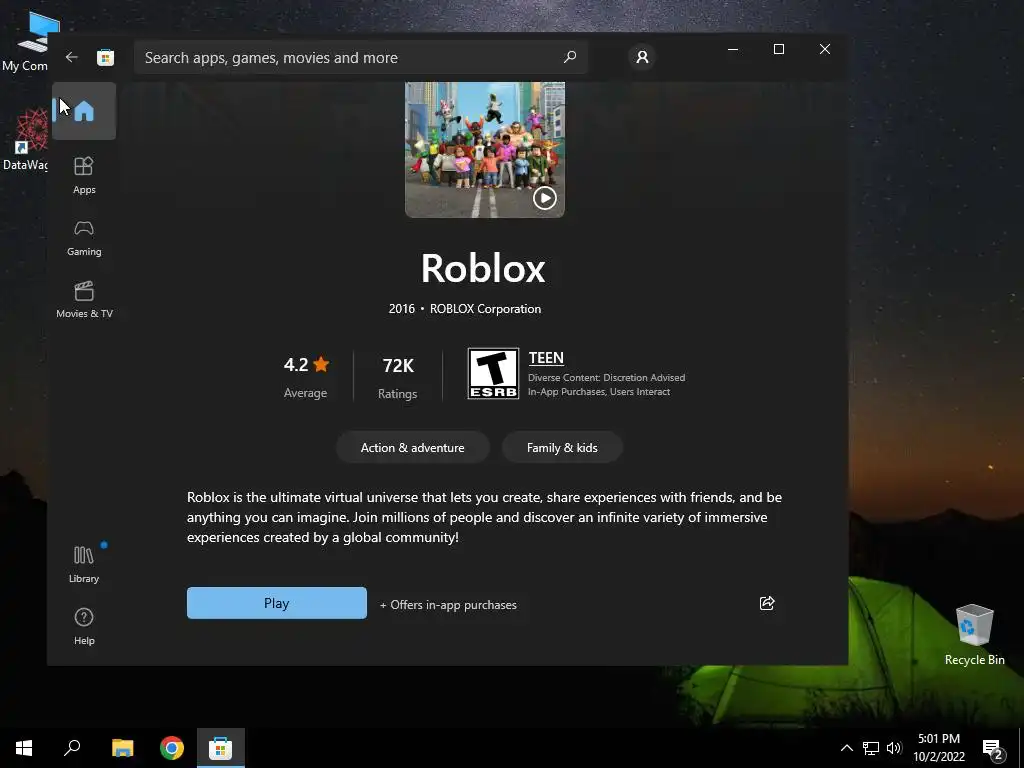Open the Home section in sidebar

pyautogui.click(x=84, y=111)
